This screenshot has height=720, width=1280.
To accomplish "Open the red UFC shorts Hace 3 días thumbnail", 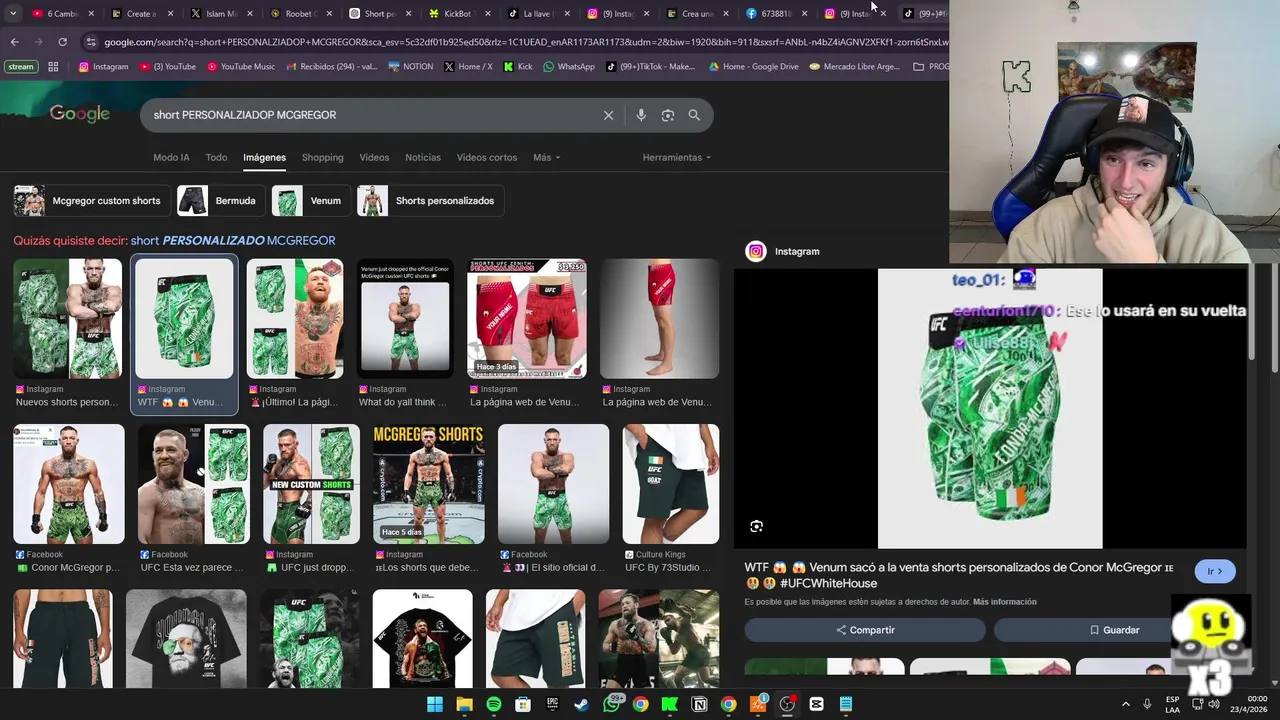I will click(x=527, y=318).
